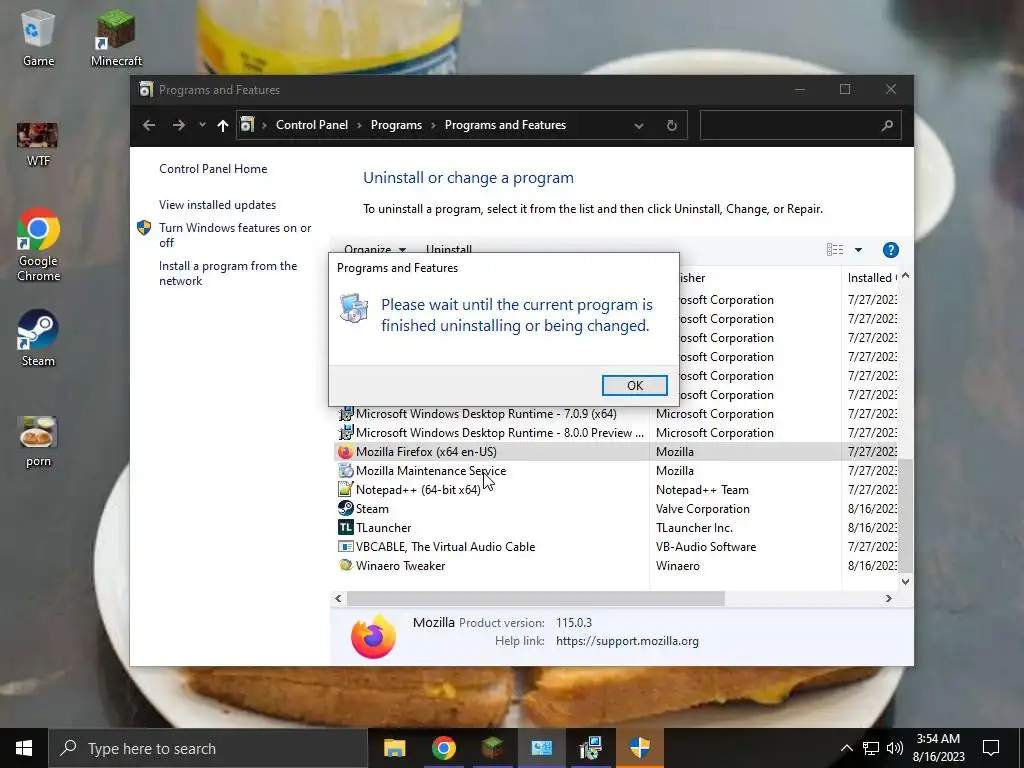Click the Programs breadcrumb
Viewport: 1024px width, 768px height.
396,125
